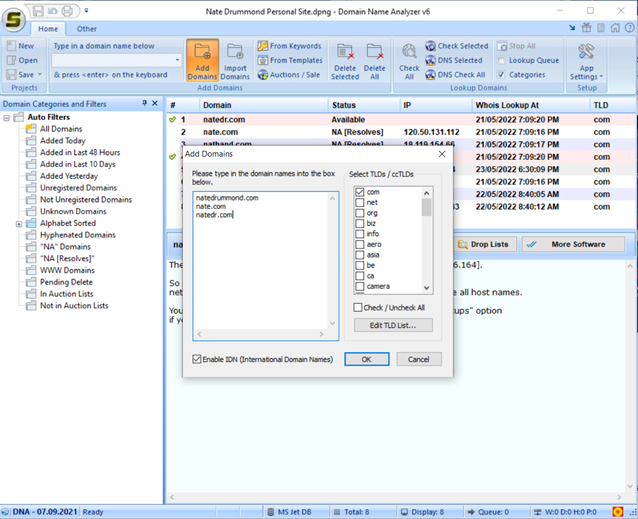Image resolution: width=638 pixels, height=519 pixels.
Task: Open the domain name input dropdown
Action: pyautogui.click(x=177, y=60)
